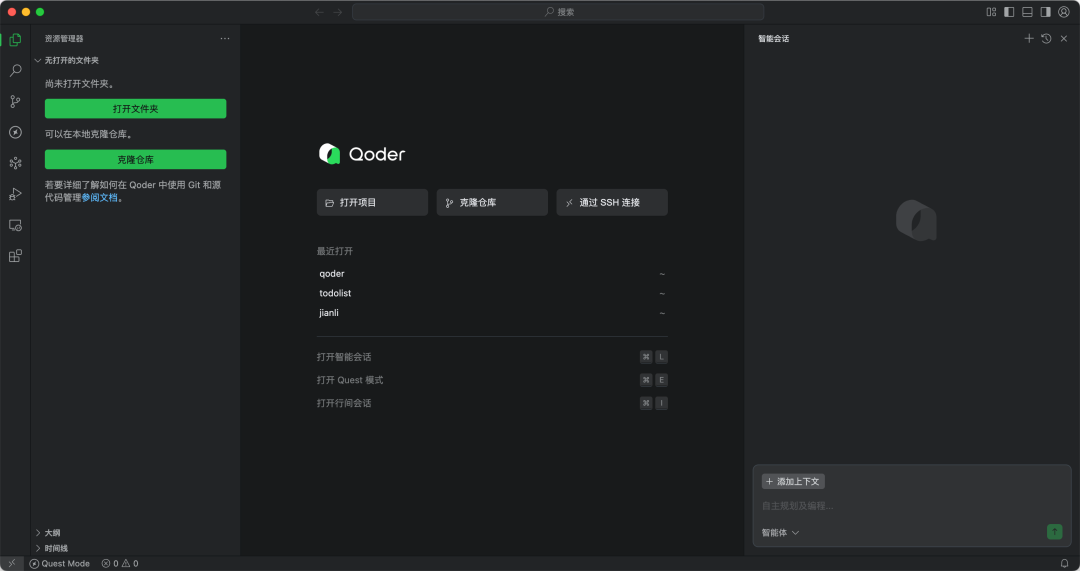Focus the 自主规划及编程 chat input

[x=911, y=506]
